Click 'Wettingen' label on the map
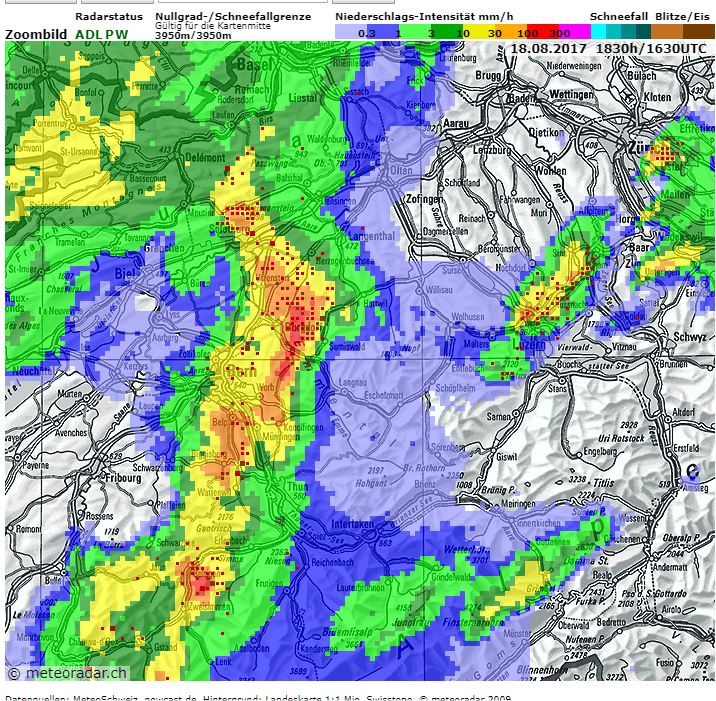Image resolution: width=716 pixels, height=701 pixels. pos(571,94)
